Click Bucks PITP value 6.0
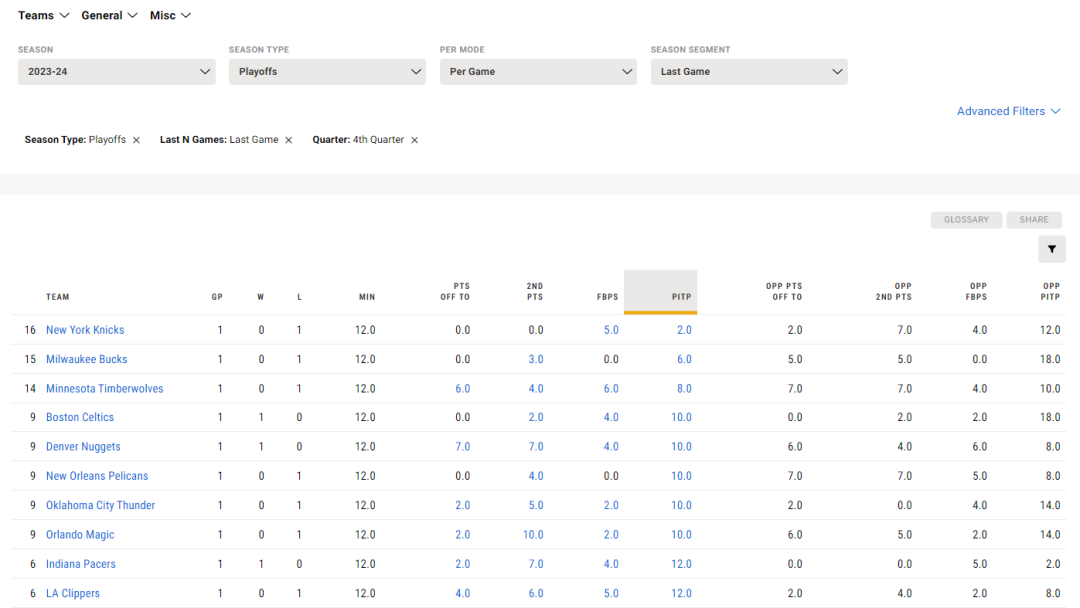The height and width of the screenshot is (608, 1080). tap(684, 359)
